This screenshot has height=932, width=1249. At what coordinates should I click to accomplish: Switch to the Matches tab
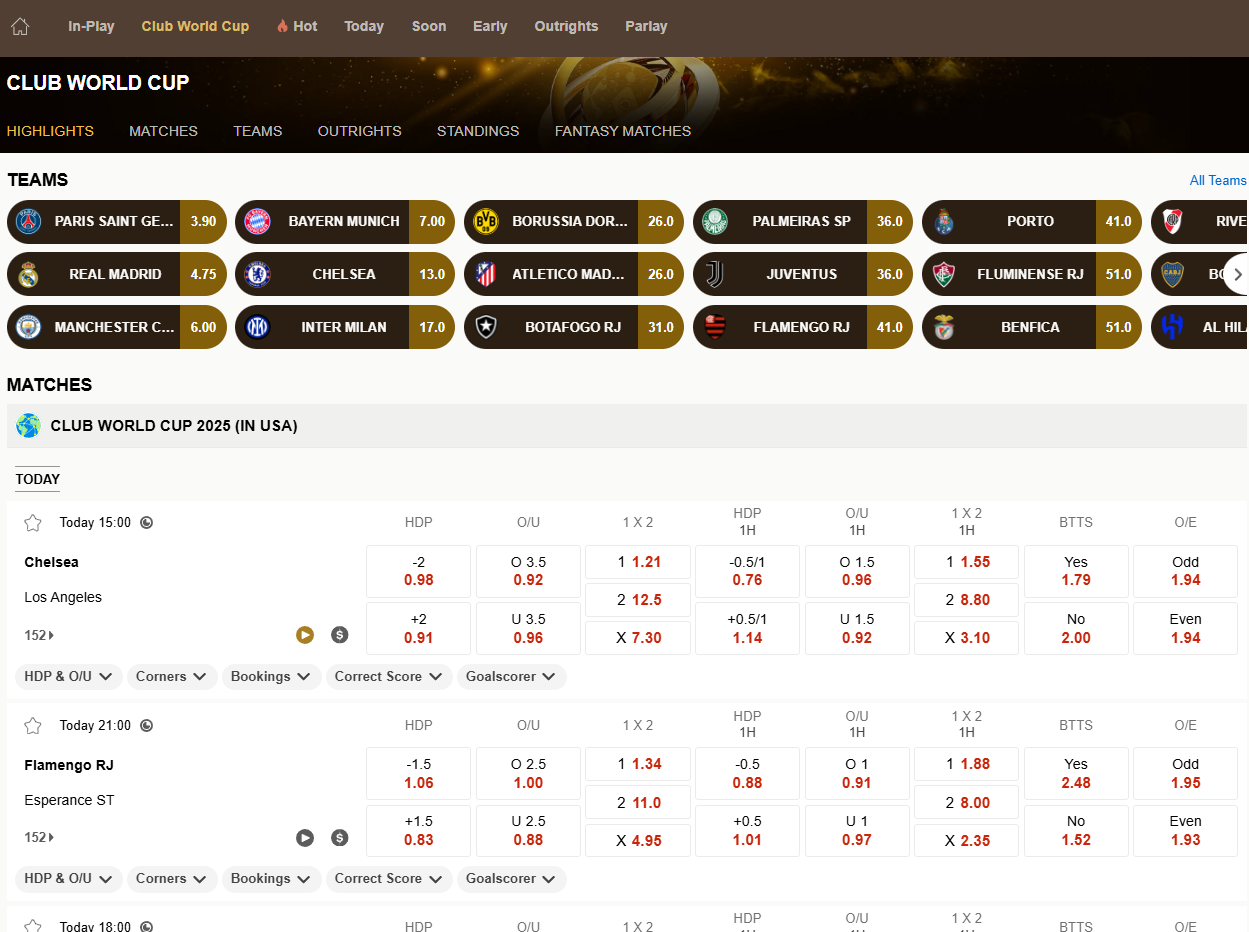coord(163,131)
